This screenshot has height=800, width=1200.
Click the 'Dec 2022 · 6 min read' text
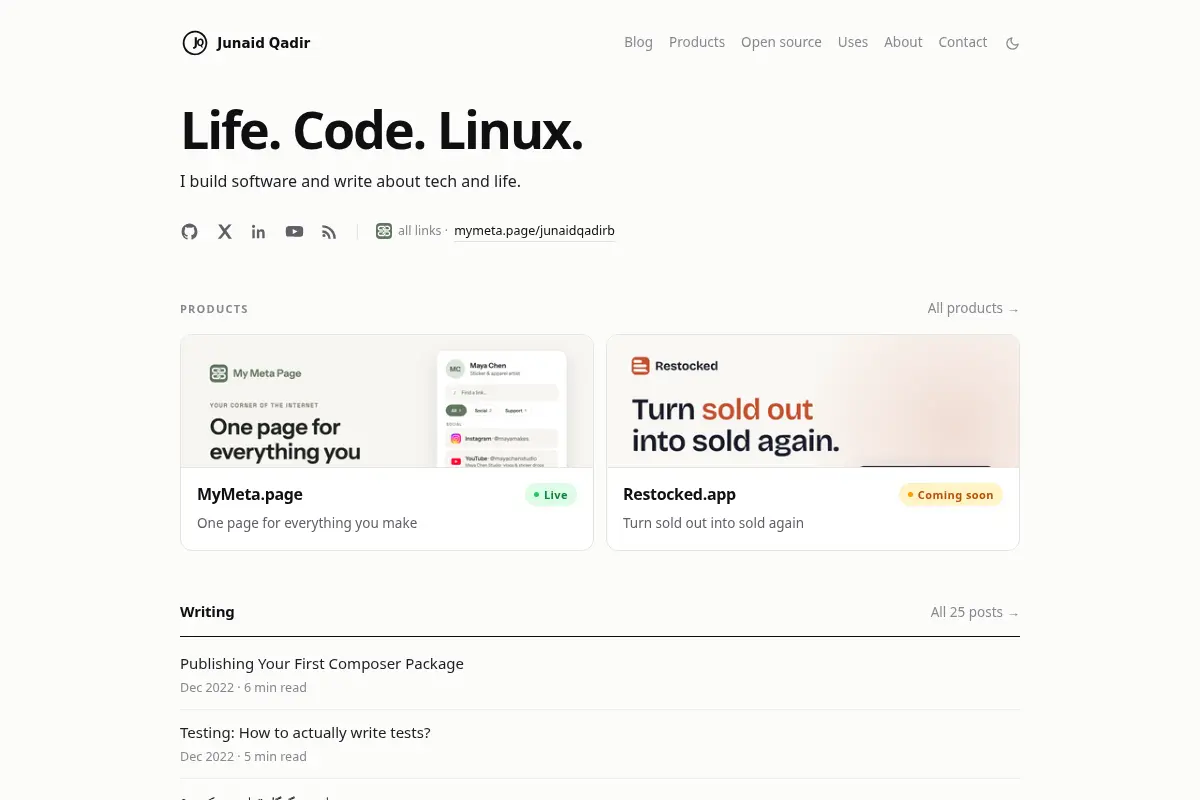click(x=243, y=688)
